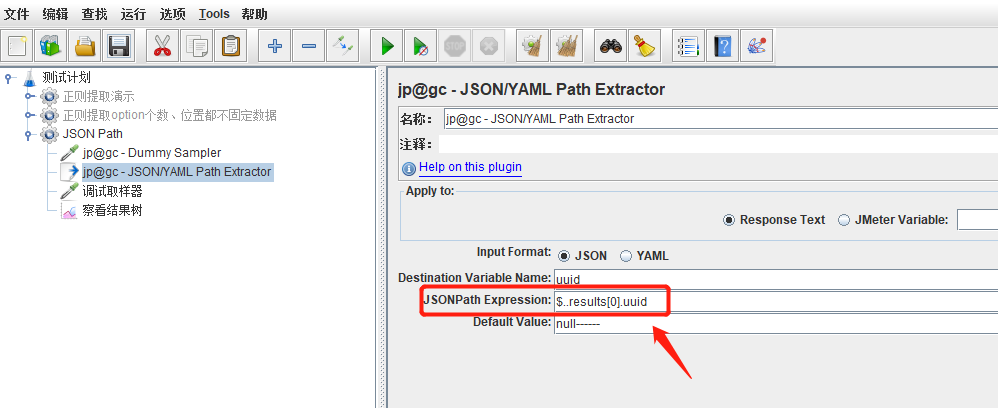
Task: Select jp@gc - Dummy Sampler
Action: click(x=151, y=153)
